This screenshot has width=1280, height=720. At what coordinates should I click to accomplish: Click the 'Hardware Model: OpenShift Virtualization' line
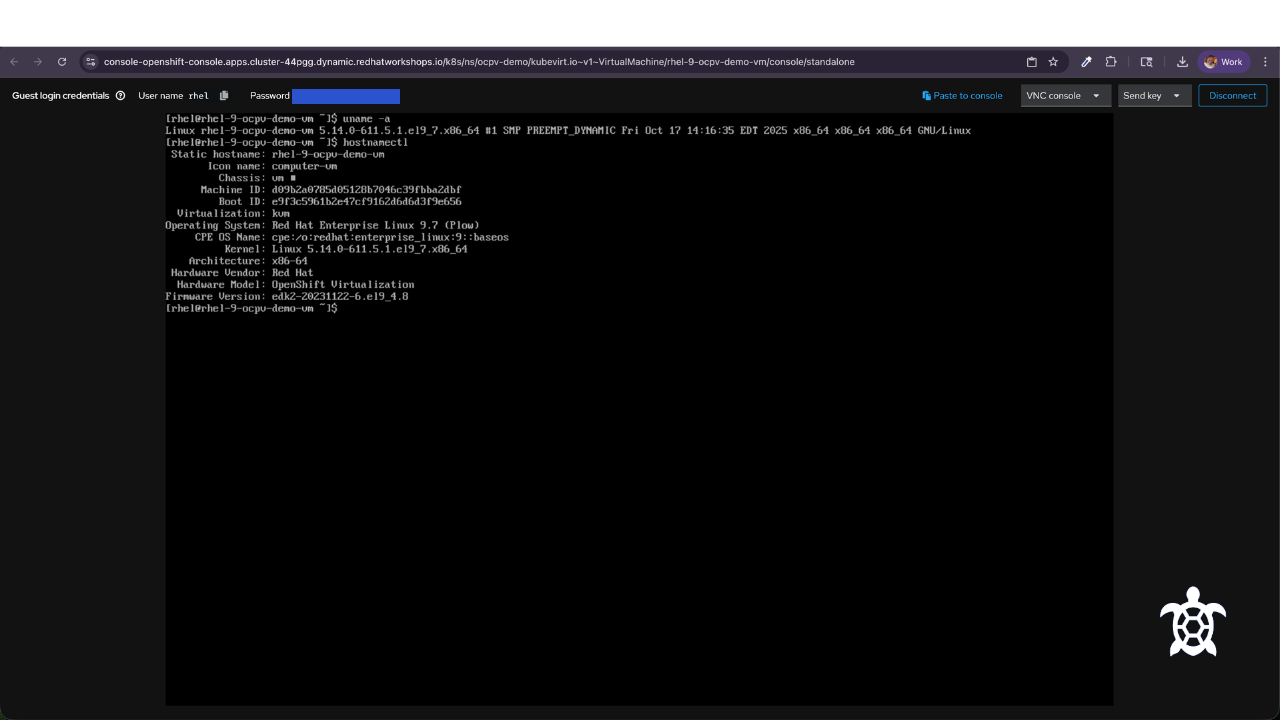click(x=295, y=285)
